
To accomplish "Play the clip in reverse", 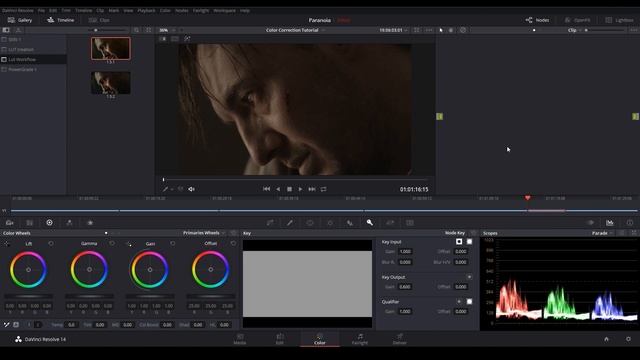I will (278, 189).
